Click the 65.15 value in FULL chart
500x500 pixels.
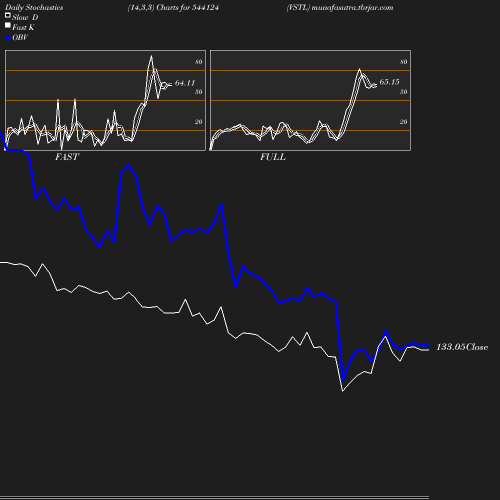tap(389, 82)
